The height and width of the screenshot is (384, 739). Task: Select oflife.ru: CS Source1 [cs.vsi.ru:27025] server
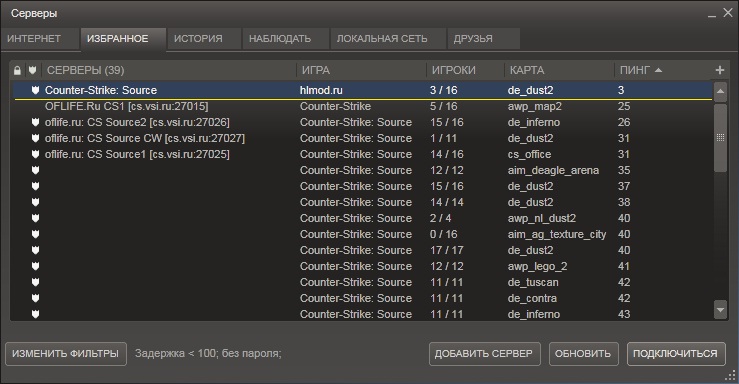click(363, 154)
